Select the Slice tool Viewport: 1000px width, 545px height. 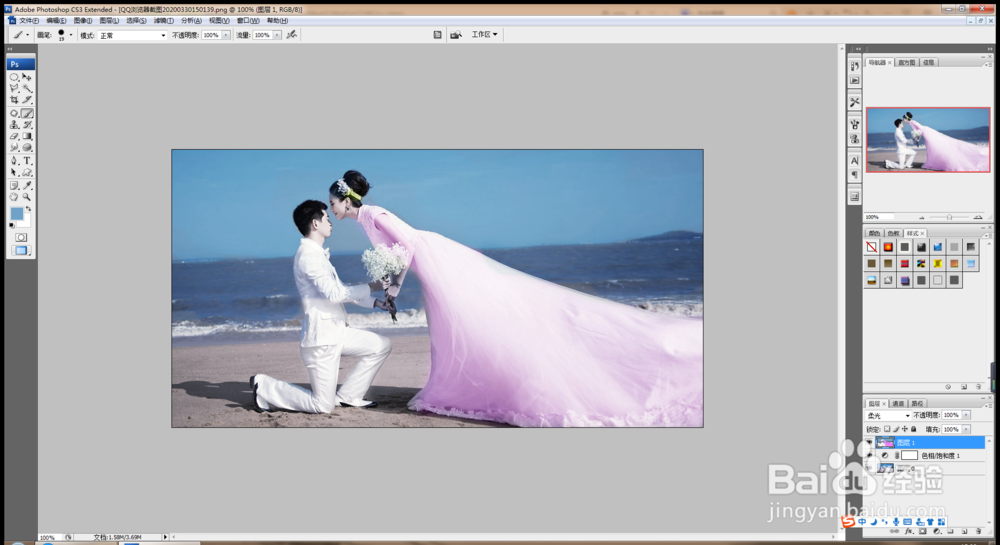pyautogui.click(x=27, y=99)
